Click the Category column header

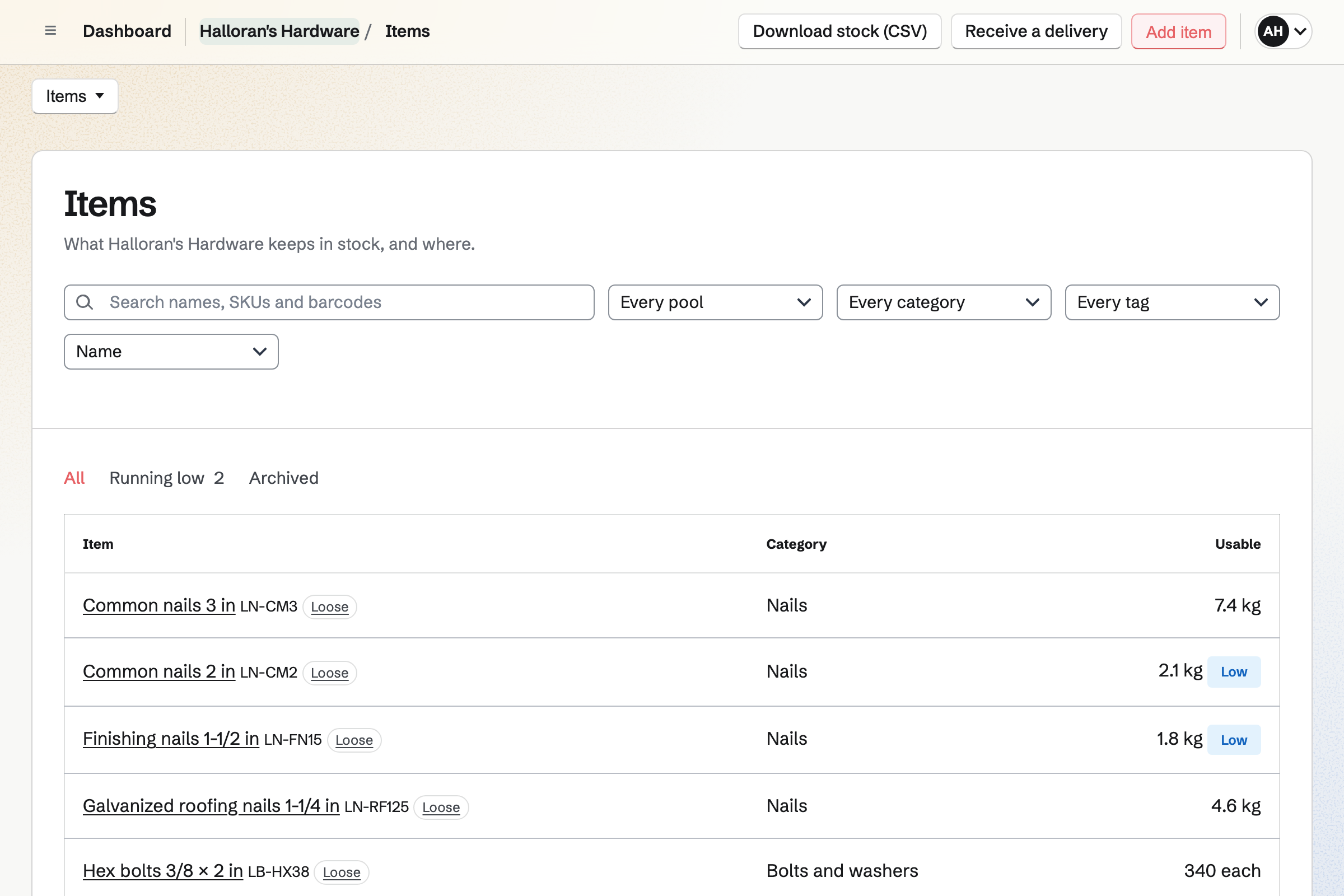[x=796, y=544]
